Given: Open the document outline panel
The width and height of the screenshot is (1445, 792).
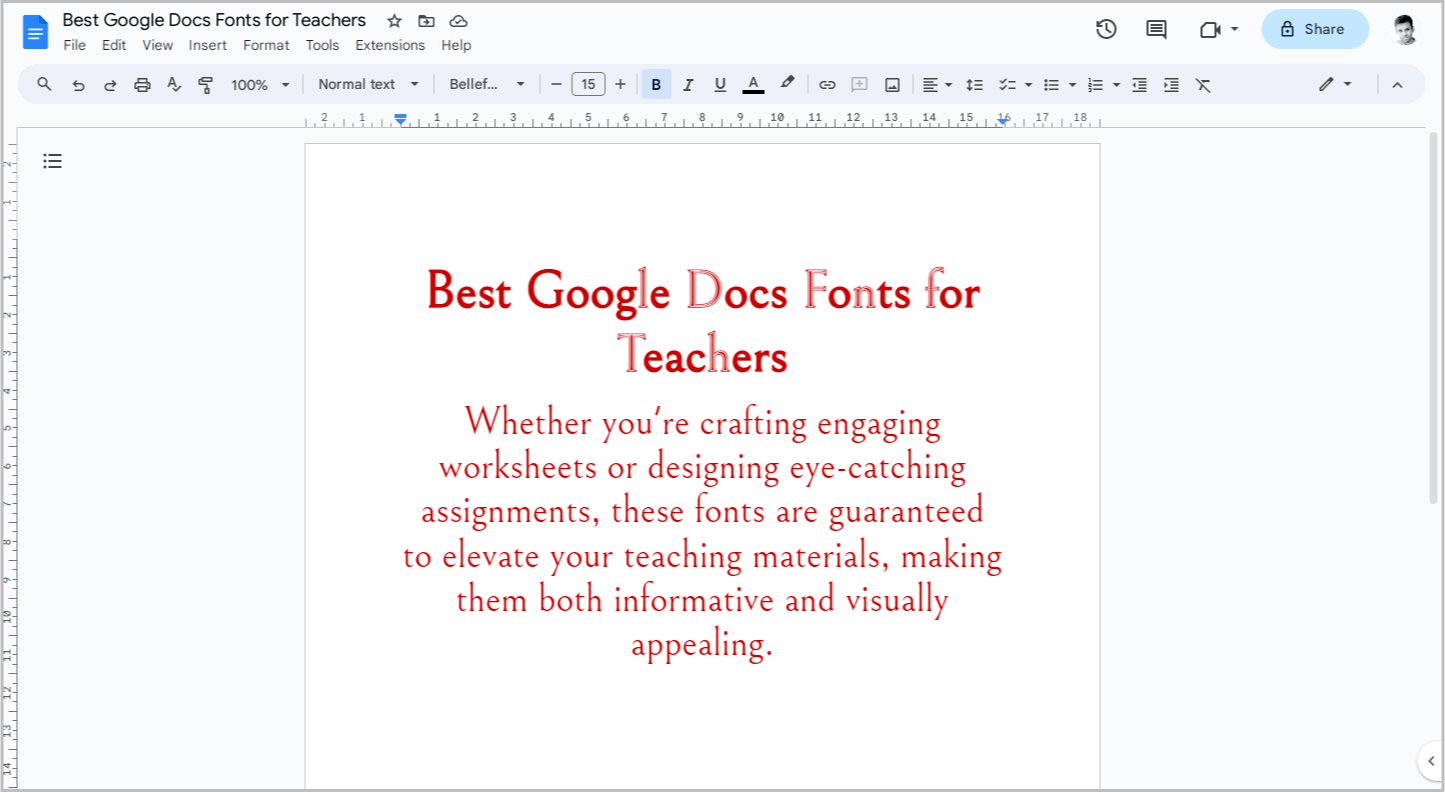Looking at the screenshot, I should (x=52, y=160).
